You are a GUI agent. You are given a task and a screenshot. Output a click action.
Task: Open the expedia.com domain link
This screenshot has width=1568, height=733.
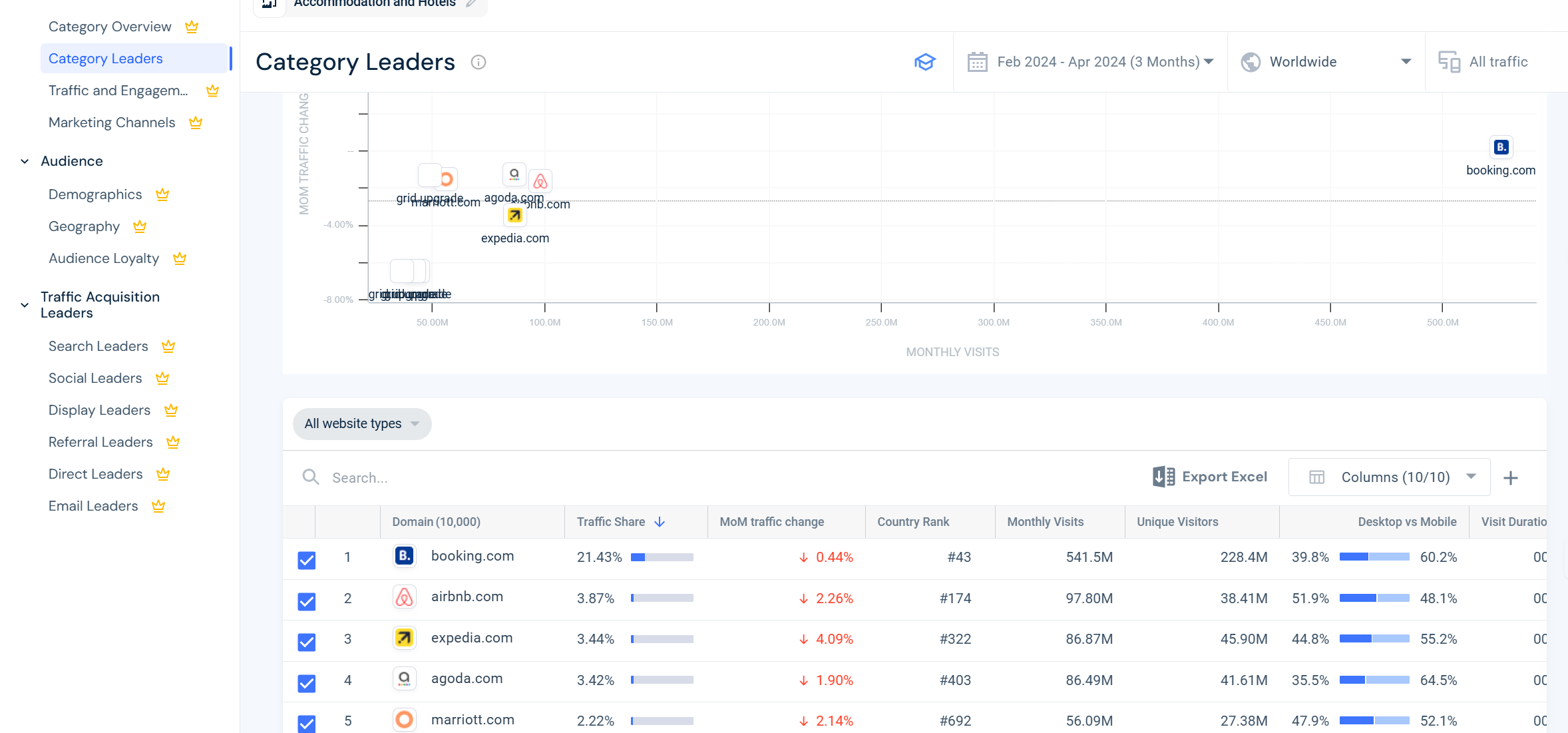(x=472, y=638)
